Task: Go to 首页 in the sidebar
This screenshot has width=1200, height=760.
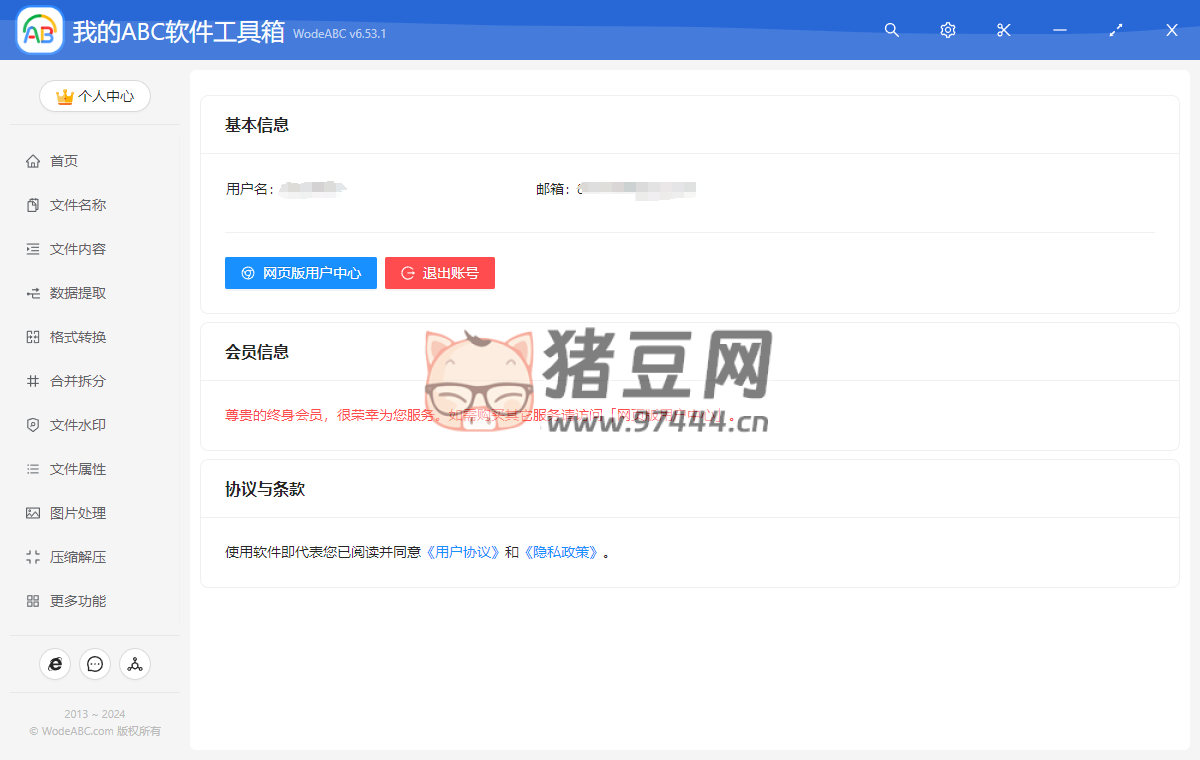Action: coord(64,161)
